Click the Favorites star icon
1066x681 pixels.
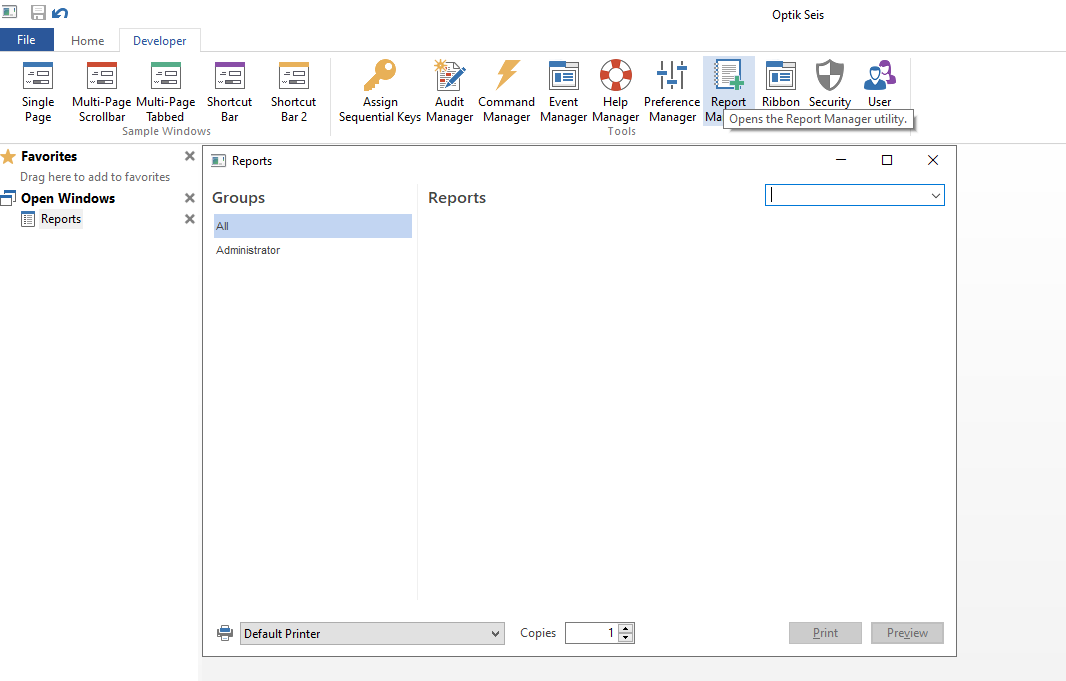8,156
